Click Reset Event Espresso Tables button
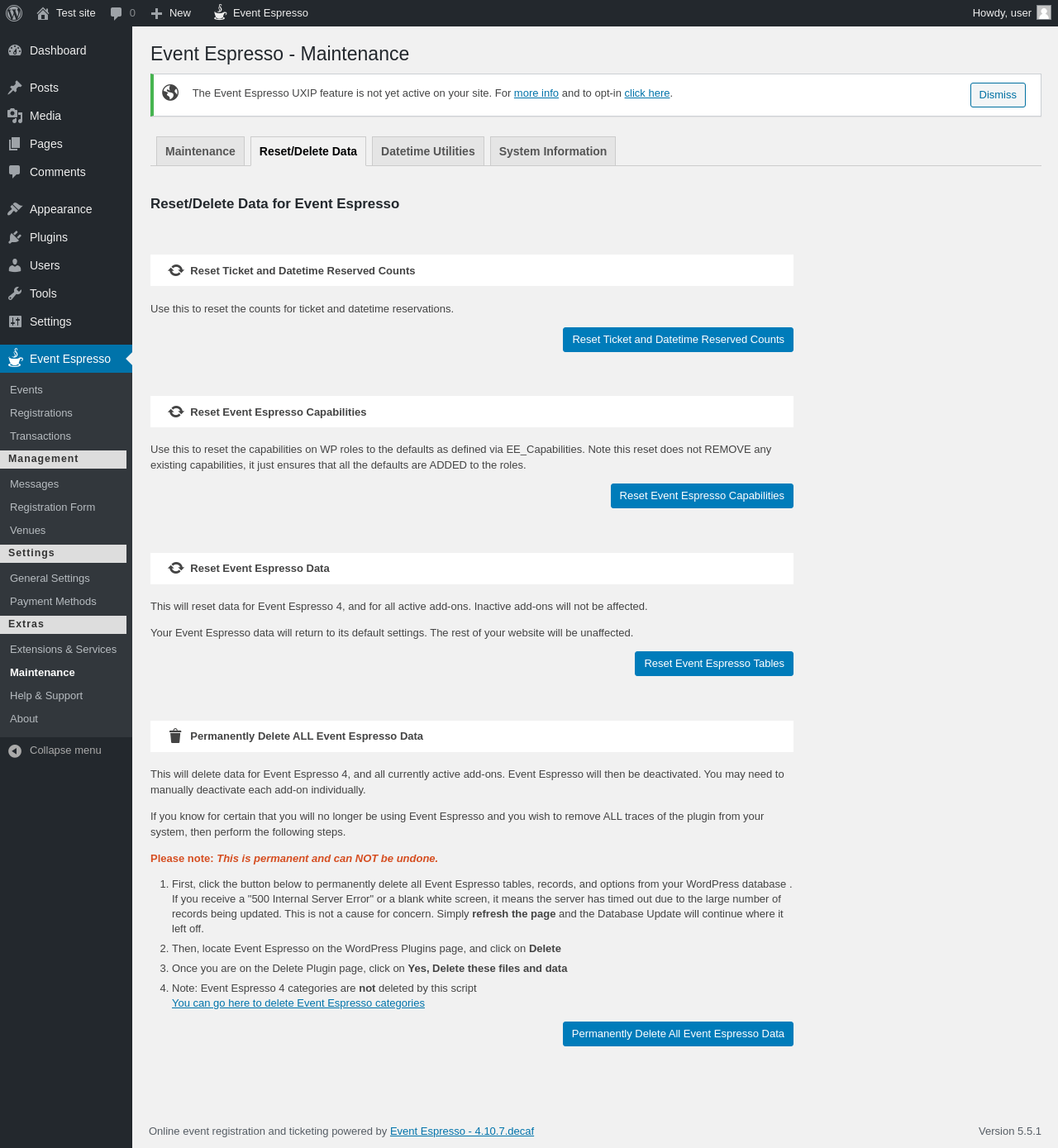The image size is (1058, 1148). click(x=714, y=664)
